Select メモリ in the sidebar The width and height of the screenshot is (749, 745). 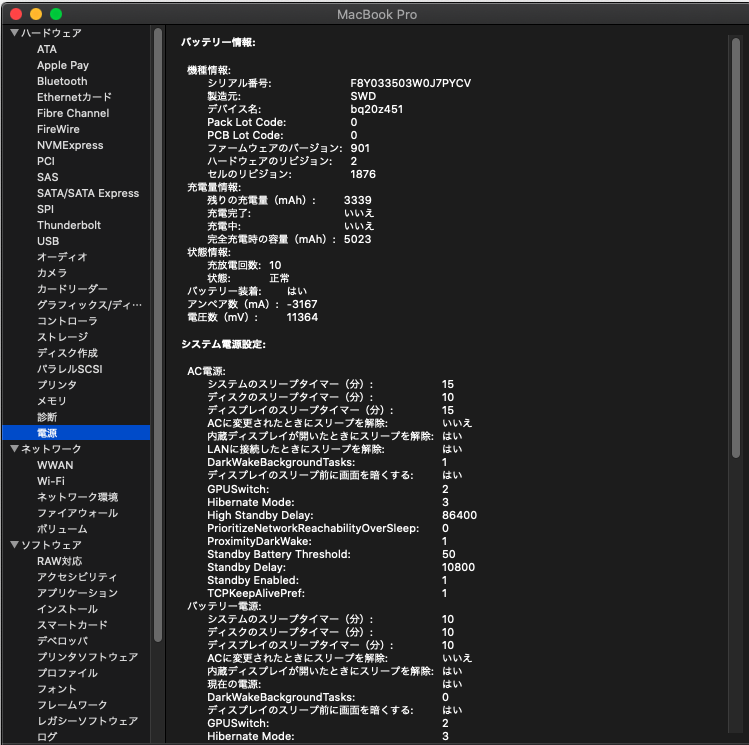pyautogui.click(x=52, y=401)
